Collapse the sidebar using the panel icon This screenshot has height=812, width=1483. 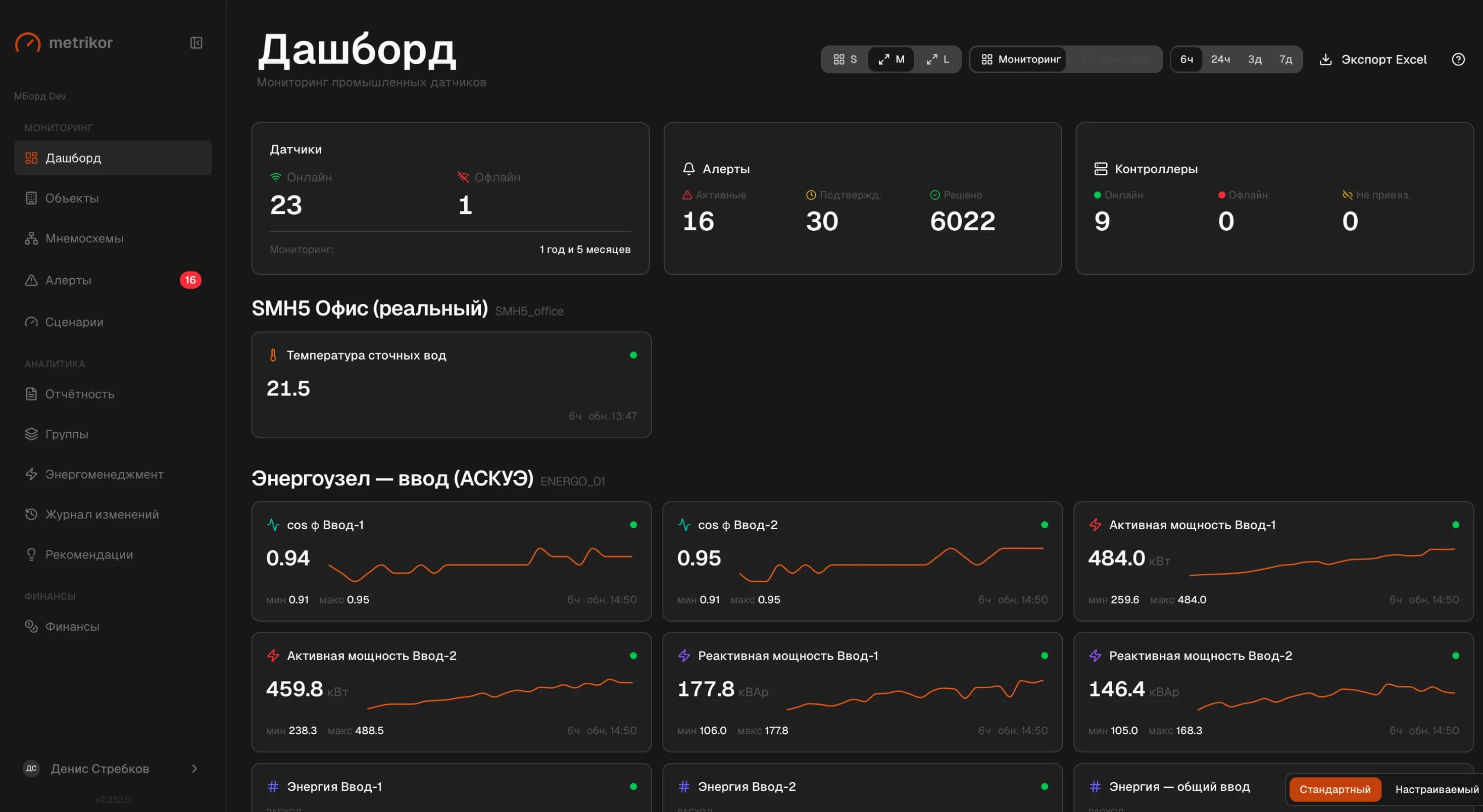196,42
